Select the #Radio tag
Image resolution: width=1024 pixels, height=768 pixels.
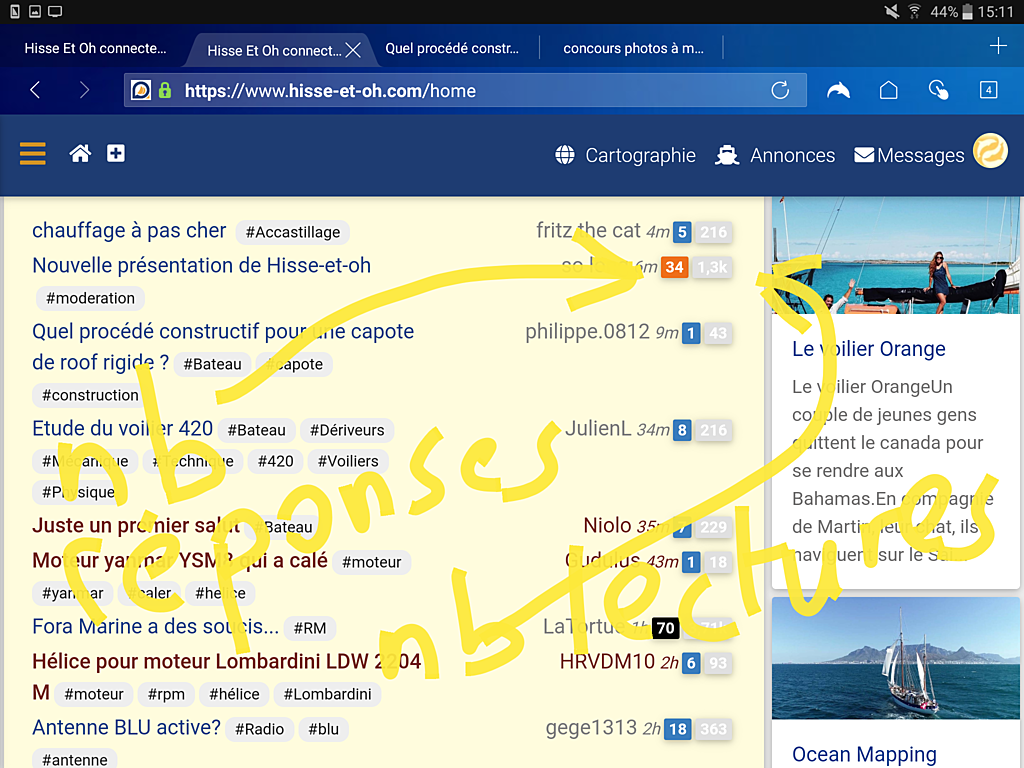point(259,729)
